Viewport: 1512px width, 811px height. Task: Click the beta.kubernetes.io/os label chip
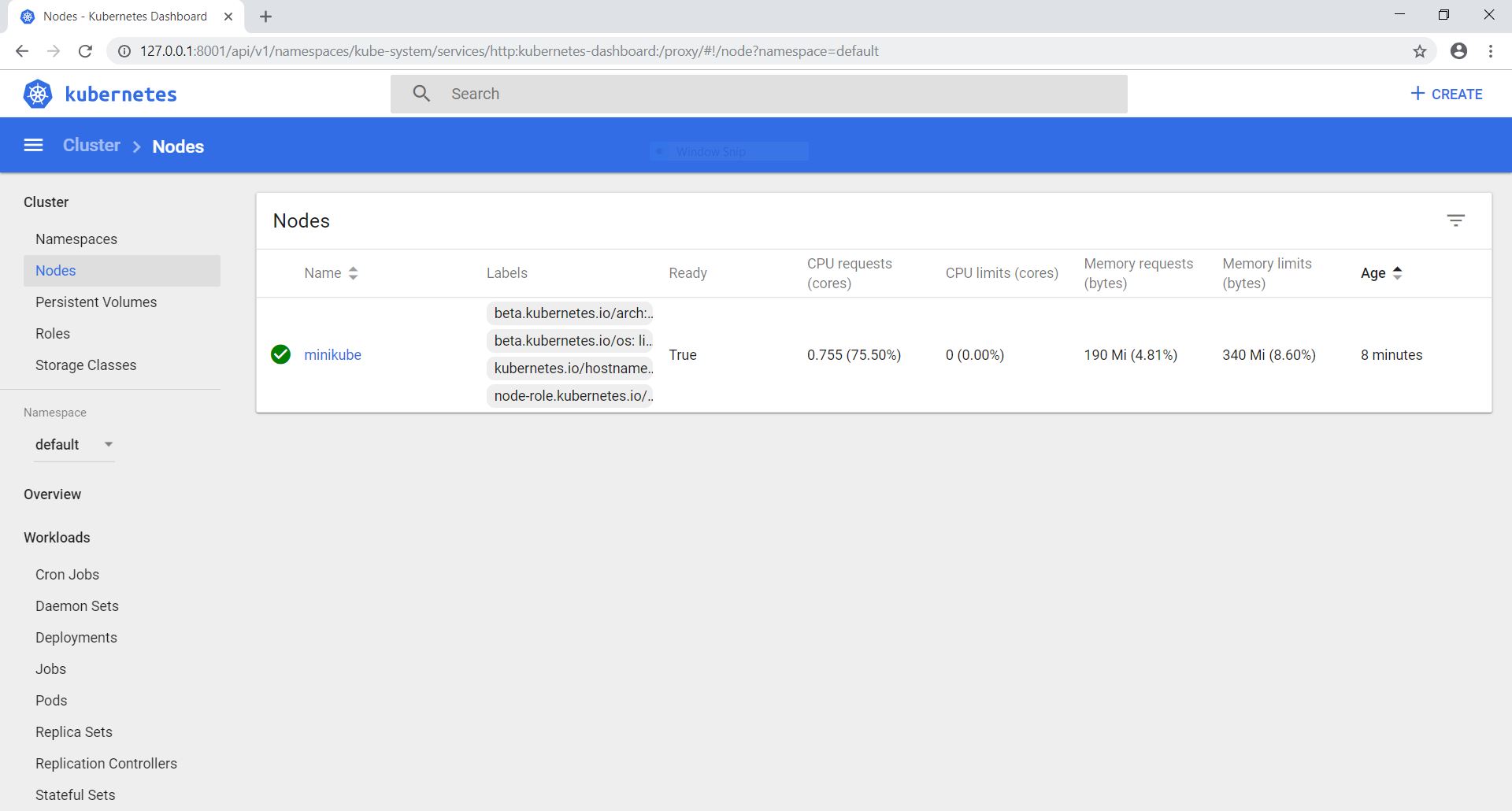[x=570, y=341]
